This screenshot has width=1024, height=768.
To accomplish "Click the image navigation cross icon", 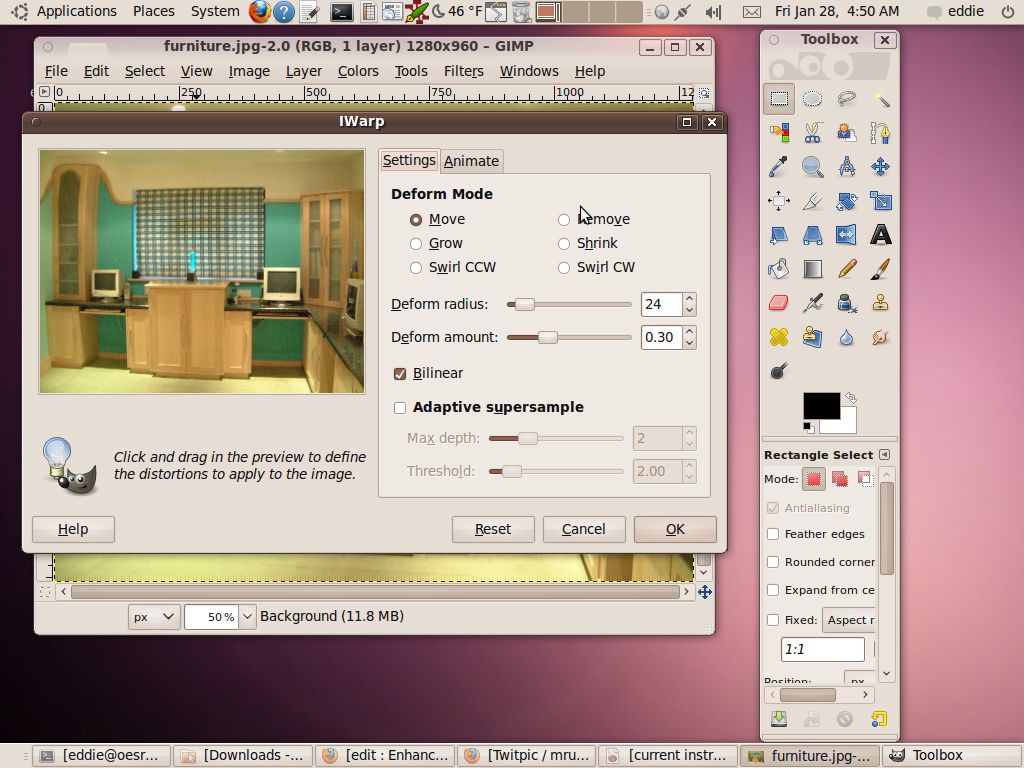I will [705, 592].
